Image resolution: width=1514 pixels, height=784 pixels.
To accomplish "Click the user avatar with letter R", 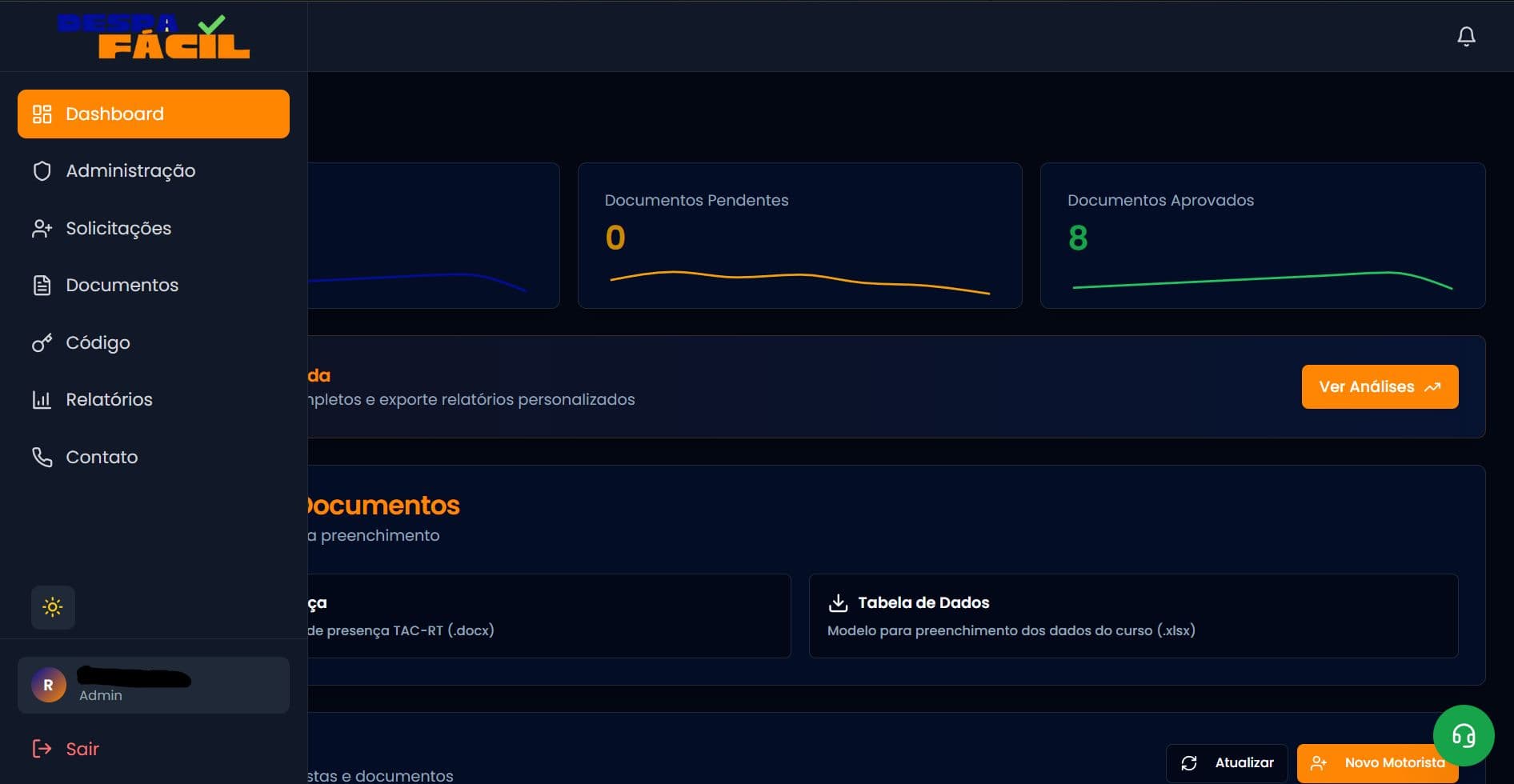I will [49, 686].
